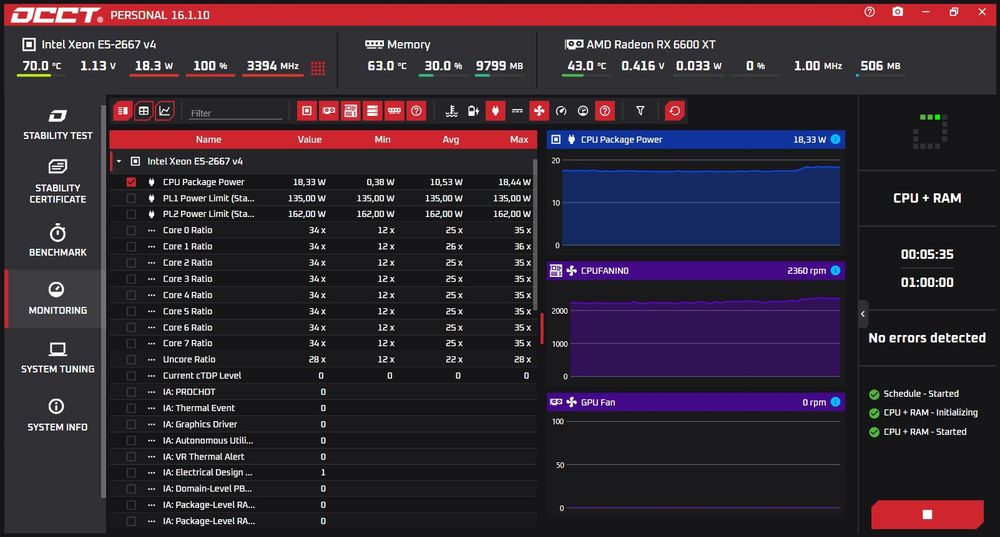Check the Core 0 Ratio checkbox

point(131,230)
